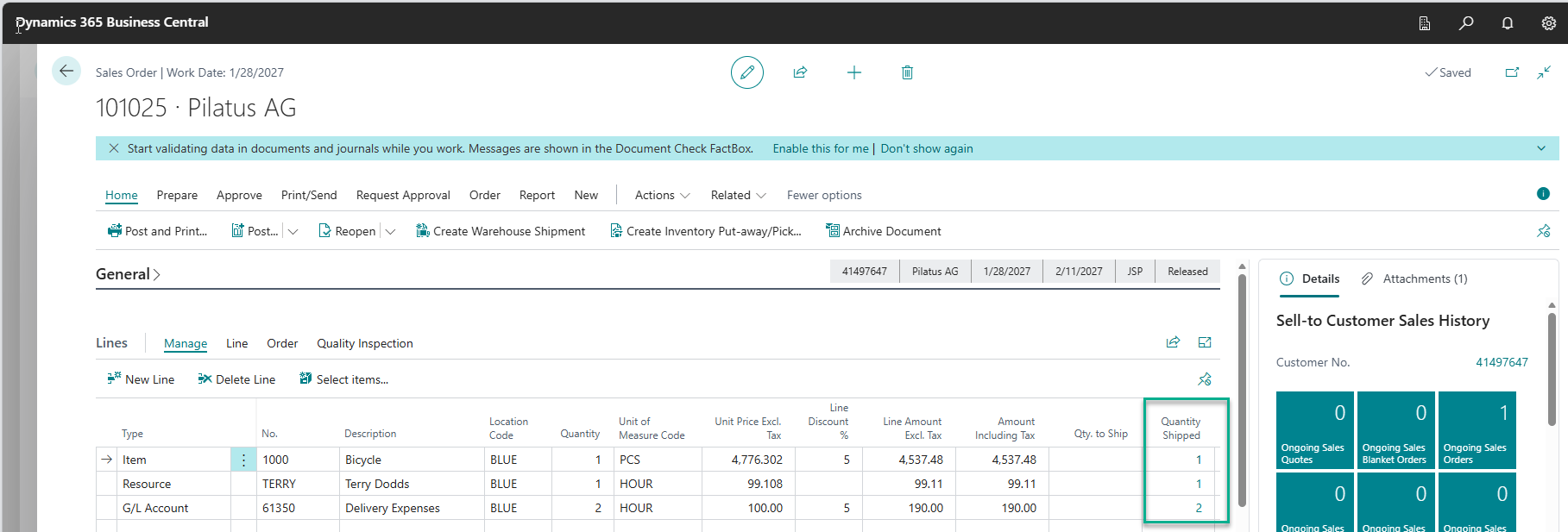This screenshot has width=1568, height=532.
Task: Open the Customer No. 41497647 link
Action: point(1502,362)
